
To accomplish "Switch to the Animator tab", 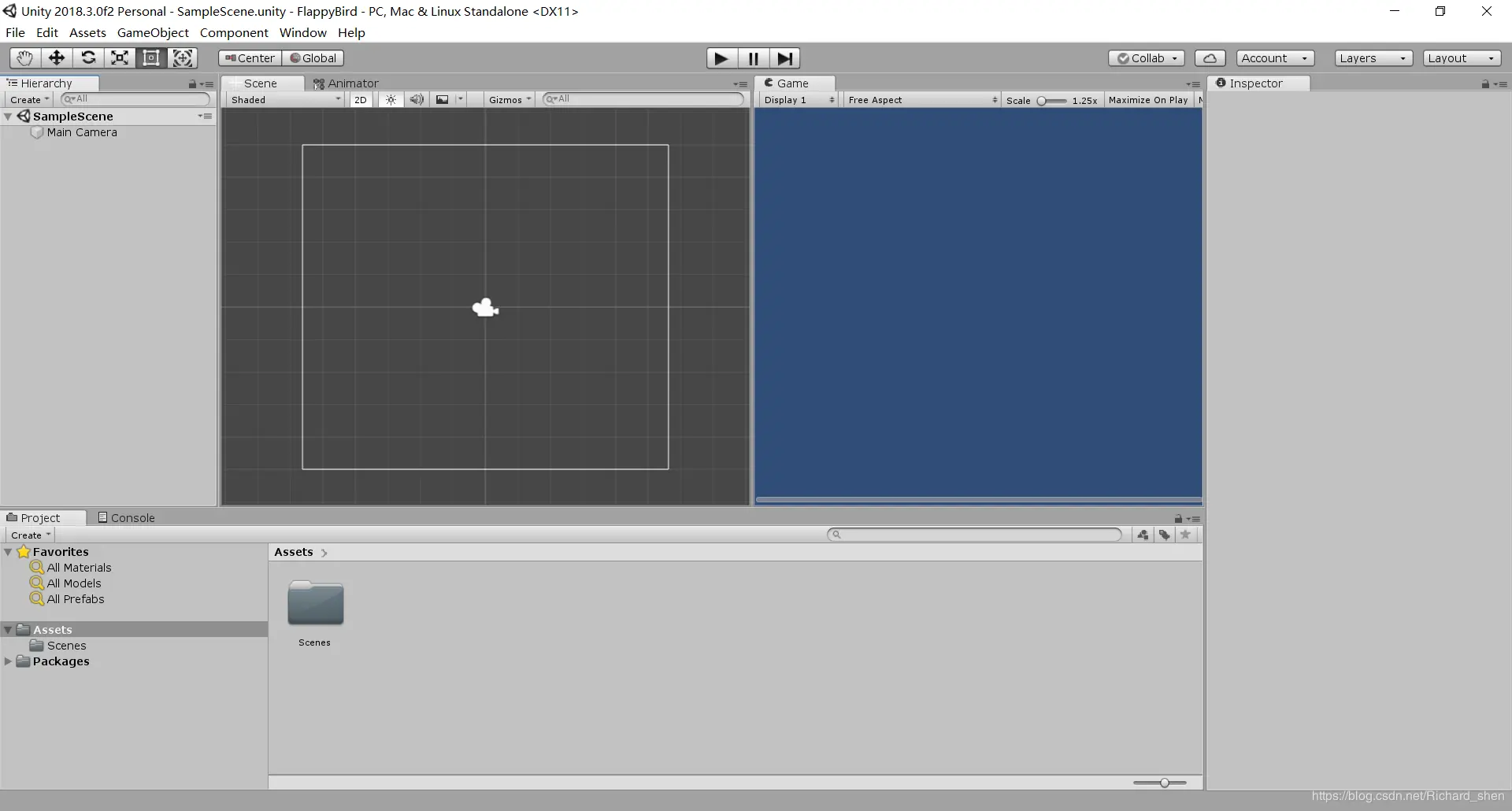I will (346, 83).
